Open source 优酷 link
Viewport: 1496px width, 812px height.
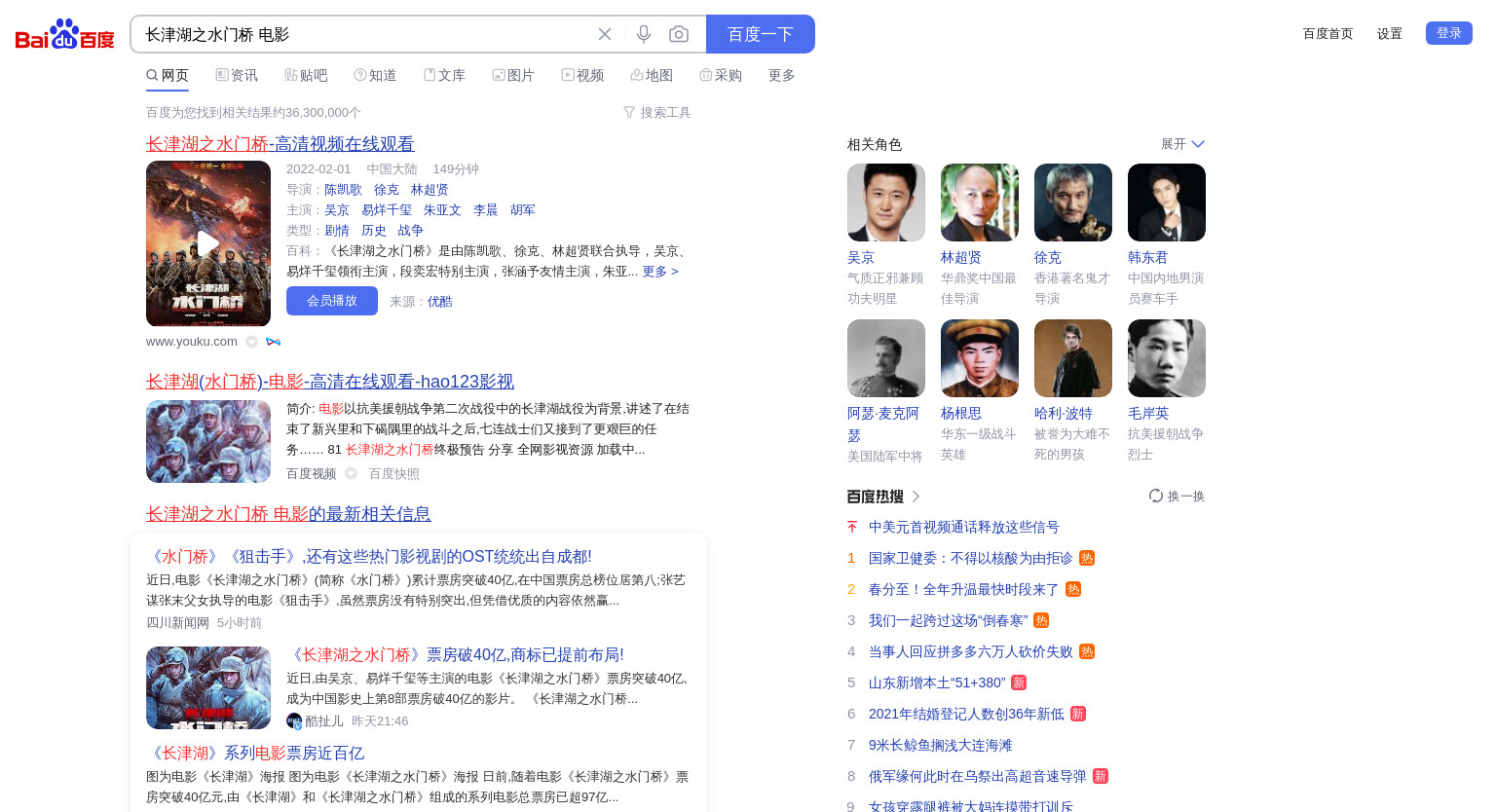[440, 302]
